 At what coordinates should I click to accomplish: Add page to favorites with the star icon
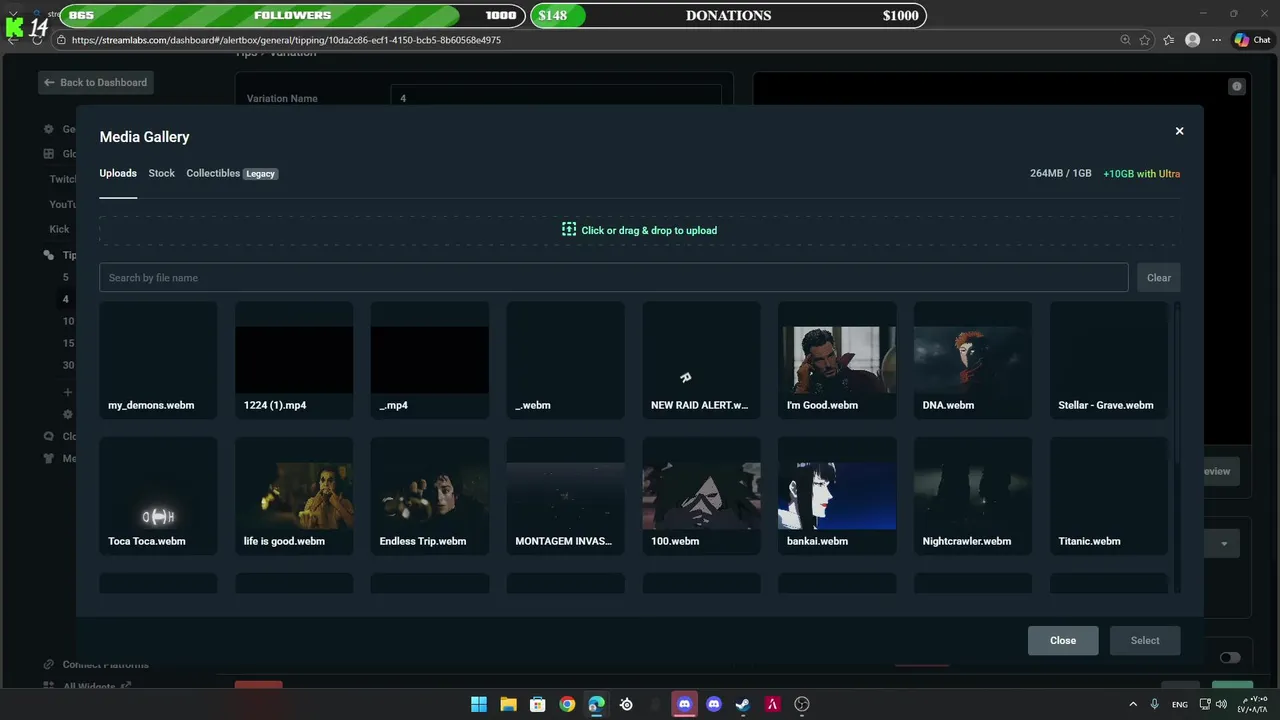click(1145, 40)
